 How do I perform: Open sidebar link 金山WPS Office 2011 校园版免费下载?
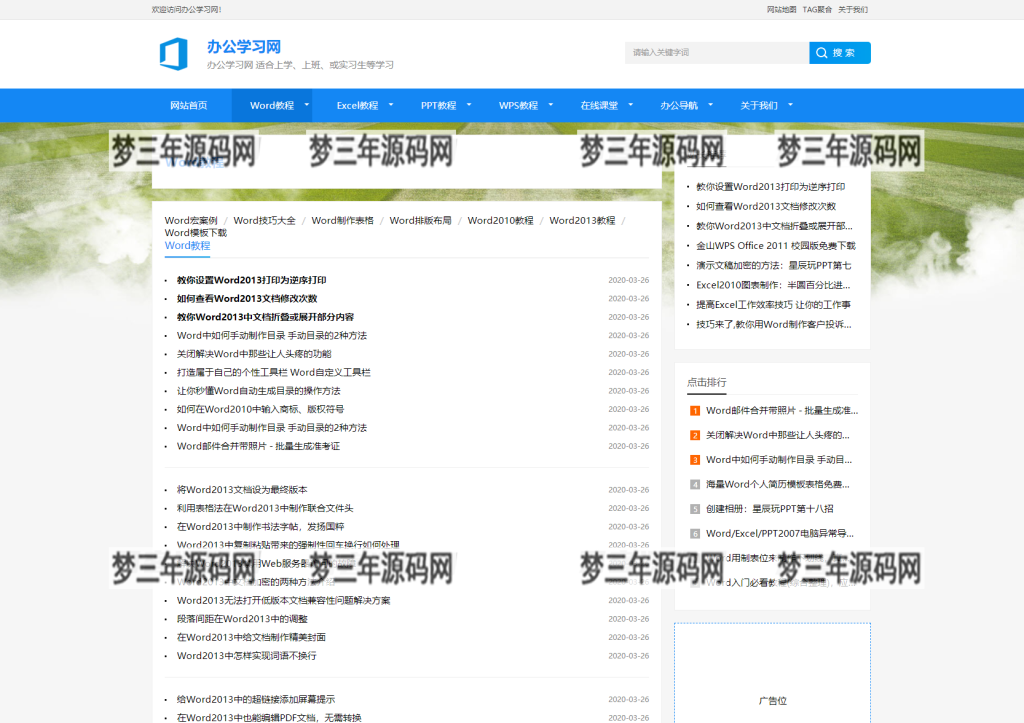776,246
